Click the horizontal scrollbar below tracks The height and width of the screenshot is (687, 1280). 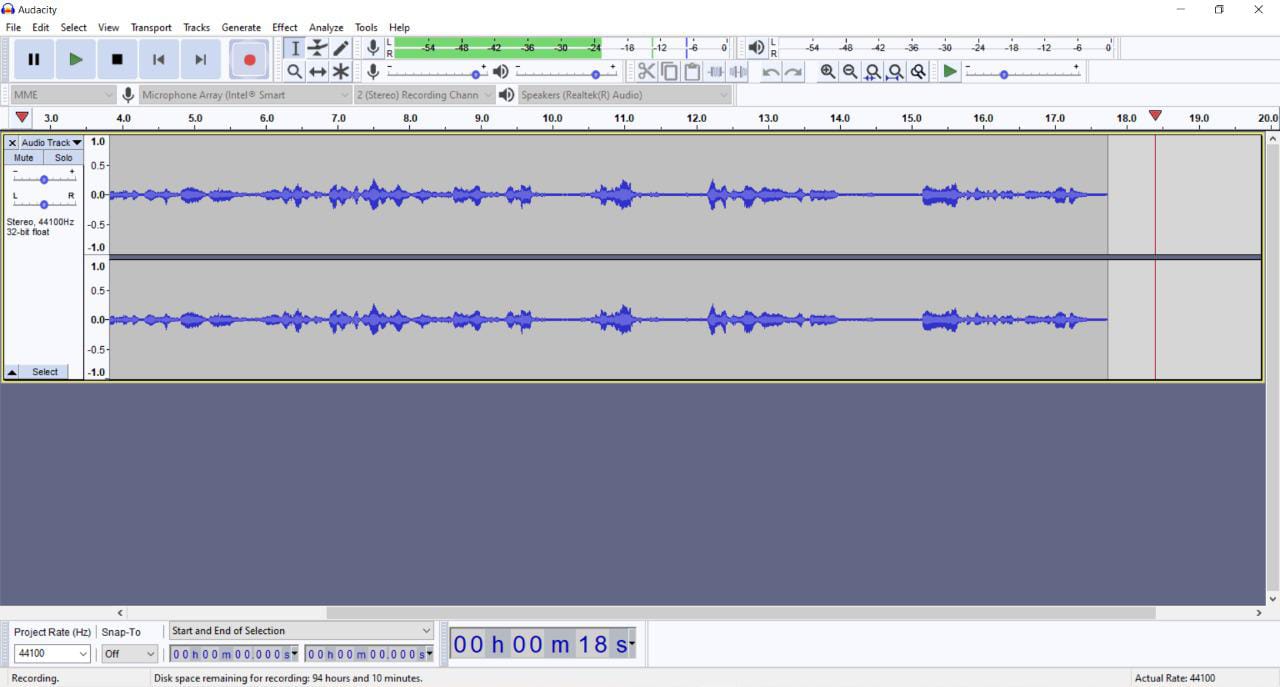(740, 613)
